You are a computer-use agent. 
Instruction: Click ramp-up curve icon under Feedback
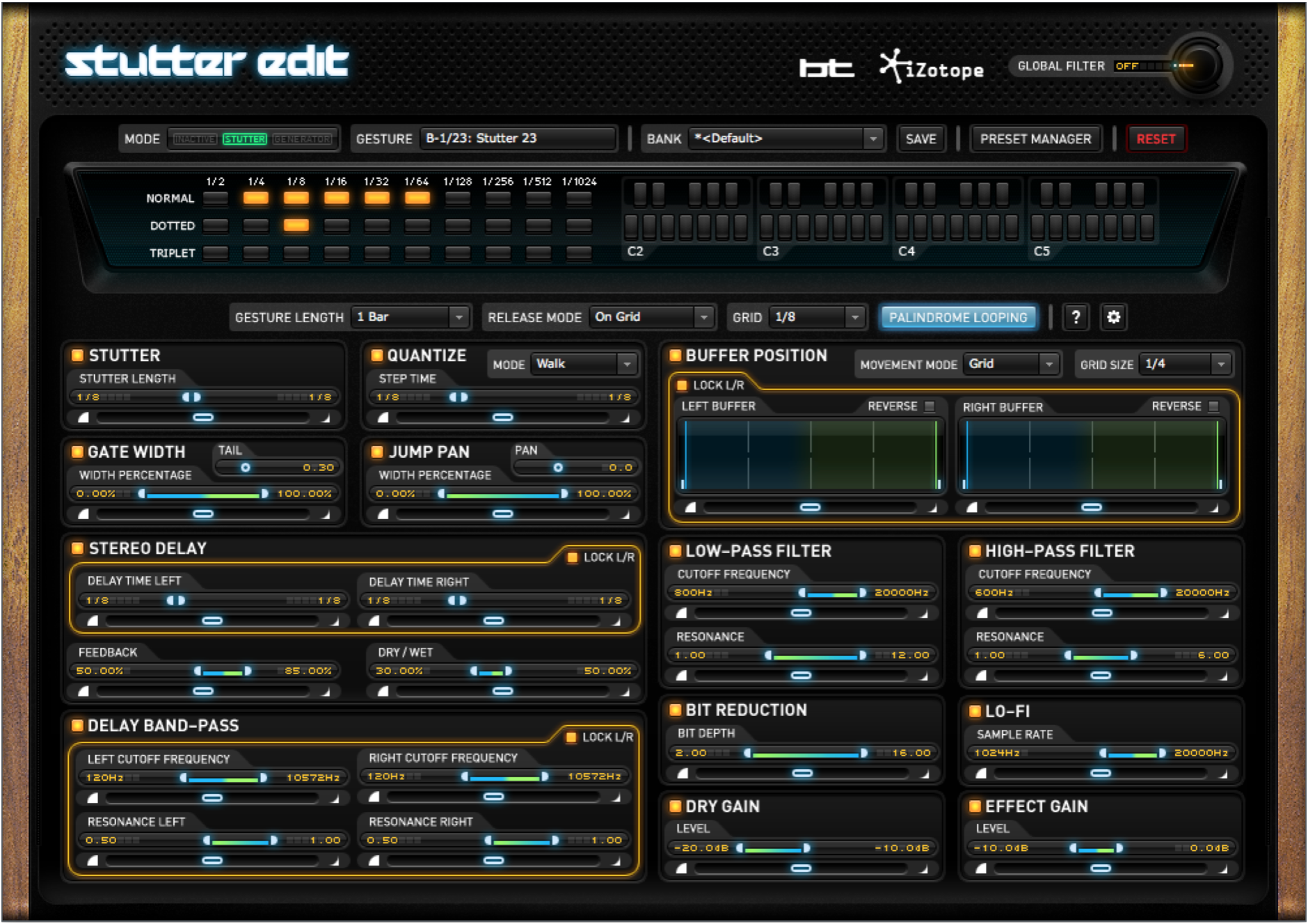pyautogui.click(x=83, y=691)
